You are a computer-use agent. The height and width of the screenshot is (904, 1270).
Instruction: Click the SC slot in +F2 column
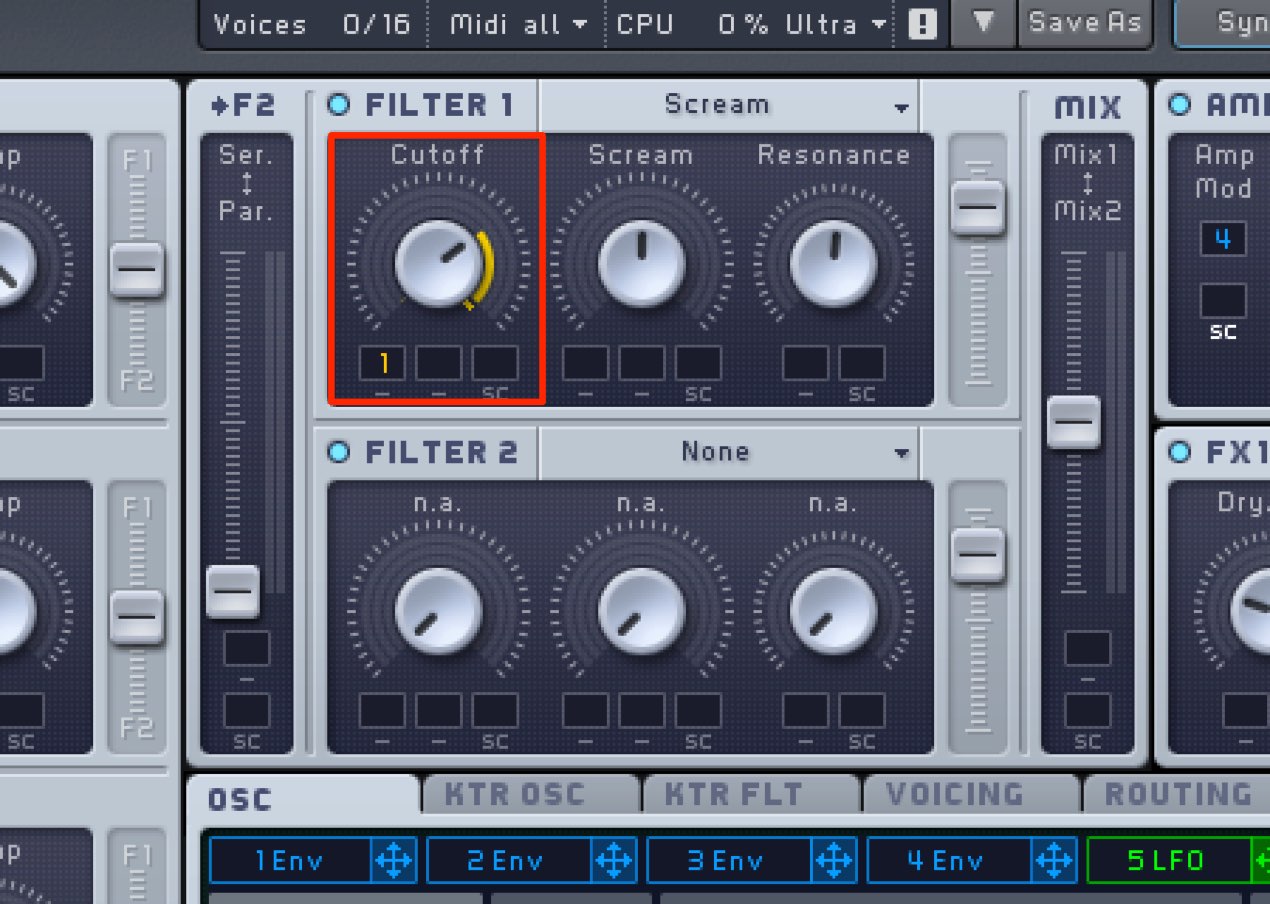click(246, 711)
